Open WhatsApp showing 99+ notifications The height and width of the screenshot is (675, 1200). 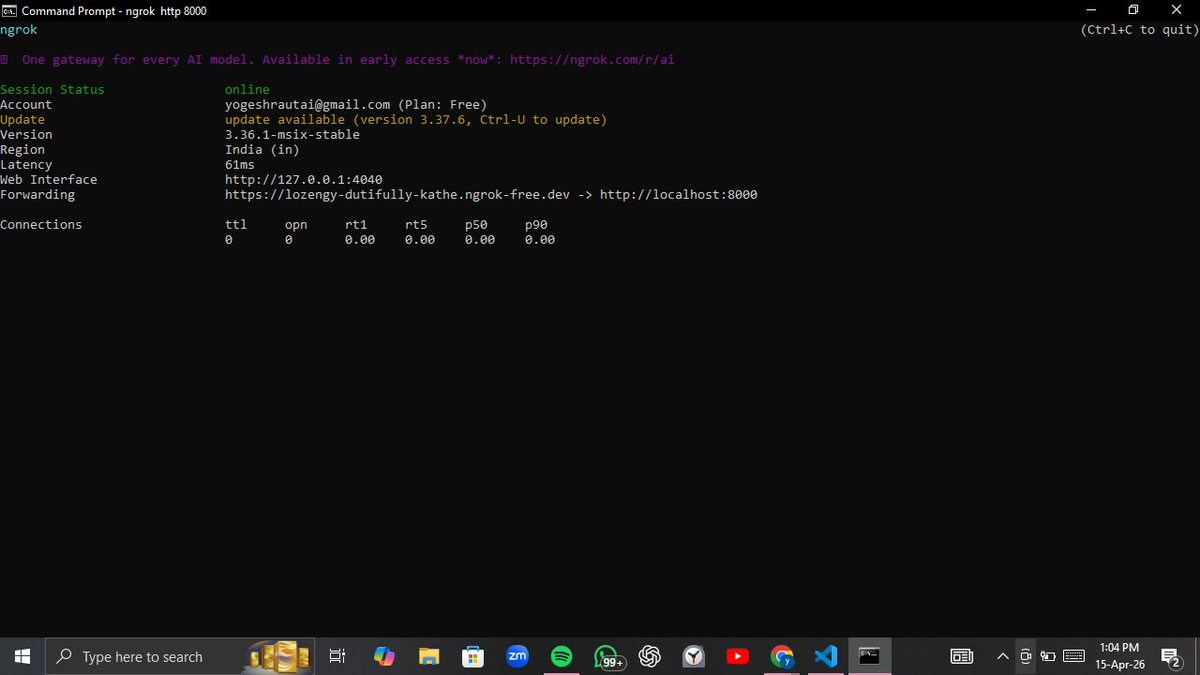pyautogui.click(x=605, y=656)
